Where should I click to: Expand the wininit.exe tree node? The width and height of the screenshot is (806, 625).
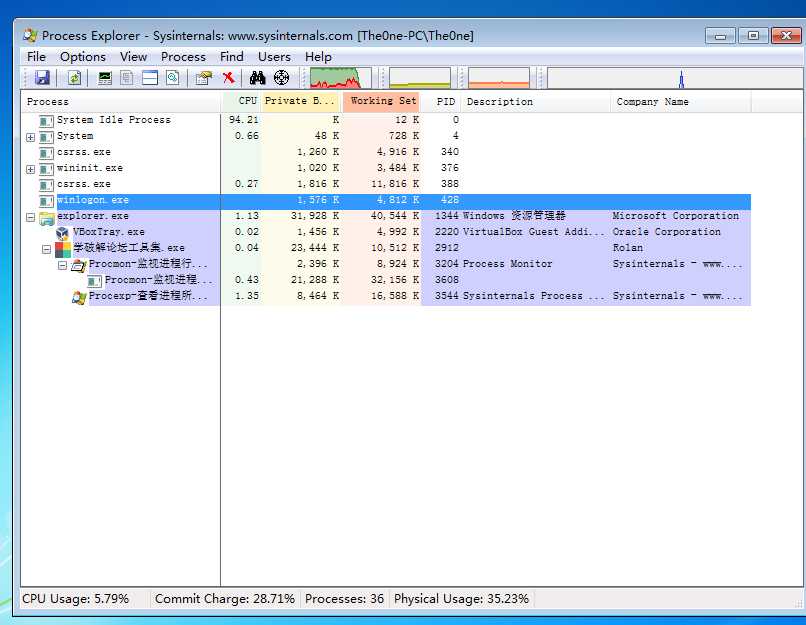click(x=30, y=169)
